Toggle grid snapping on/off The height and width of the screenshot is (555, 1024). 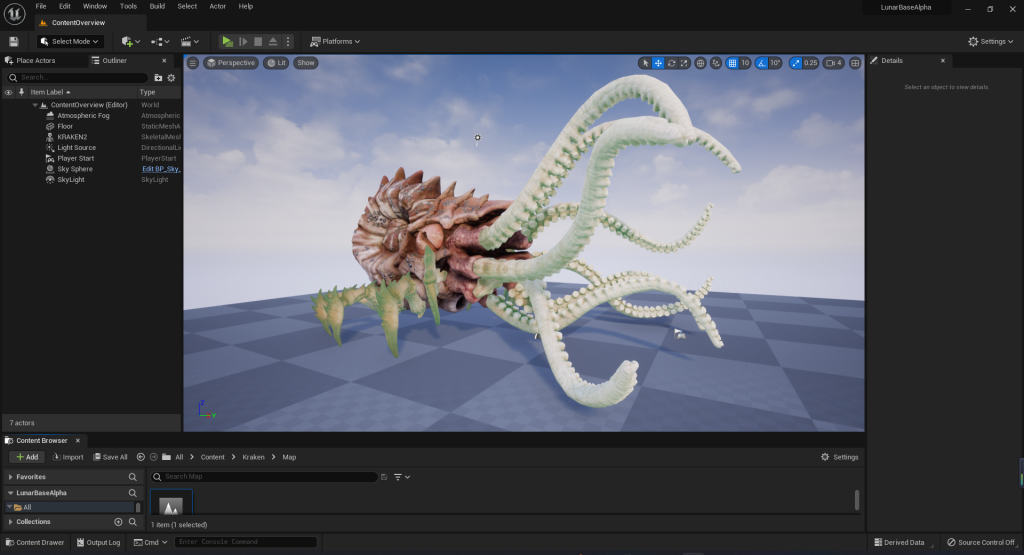(x=732, y=63)
